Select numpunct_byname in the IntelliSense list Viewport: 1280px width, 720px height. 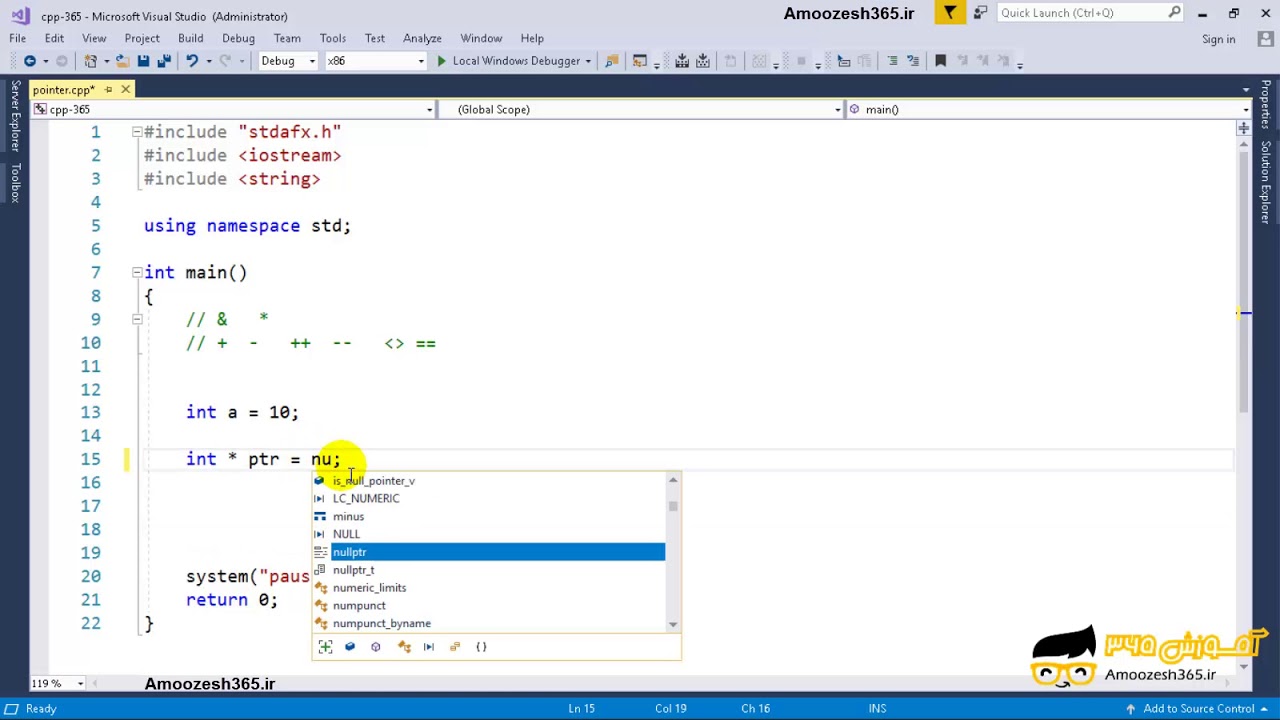tap(489, 623)
